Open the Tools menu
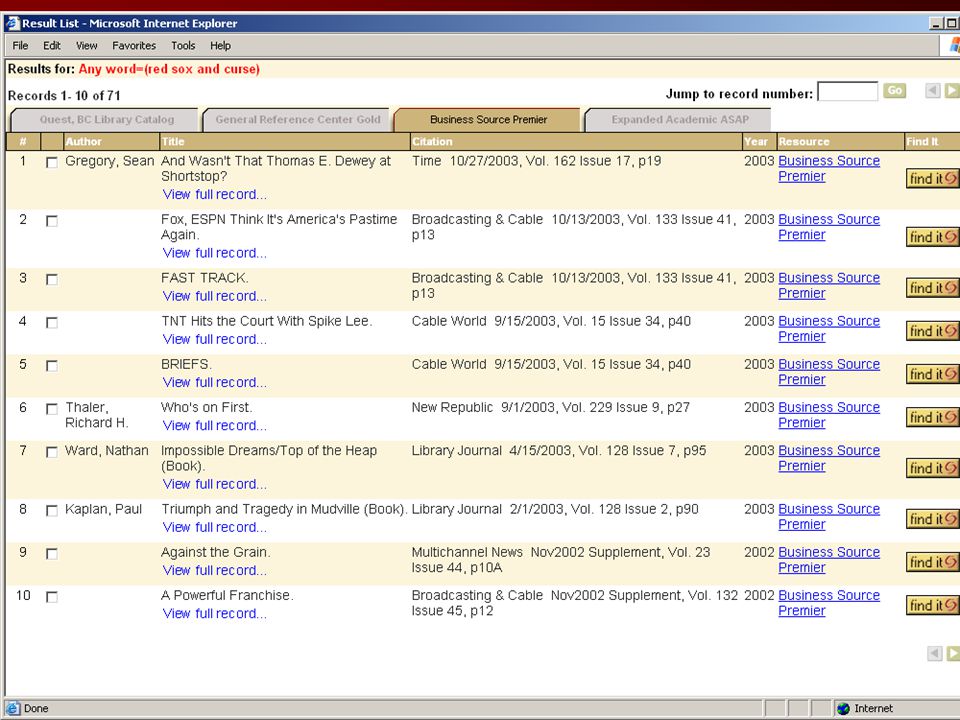The image size is (960, 720). 183,45
